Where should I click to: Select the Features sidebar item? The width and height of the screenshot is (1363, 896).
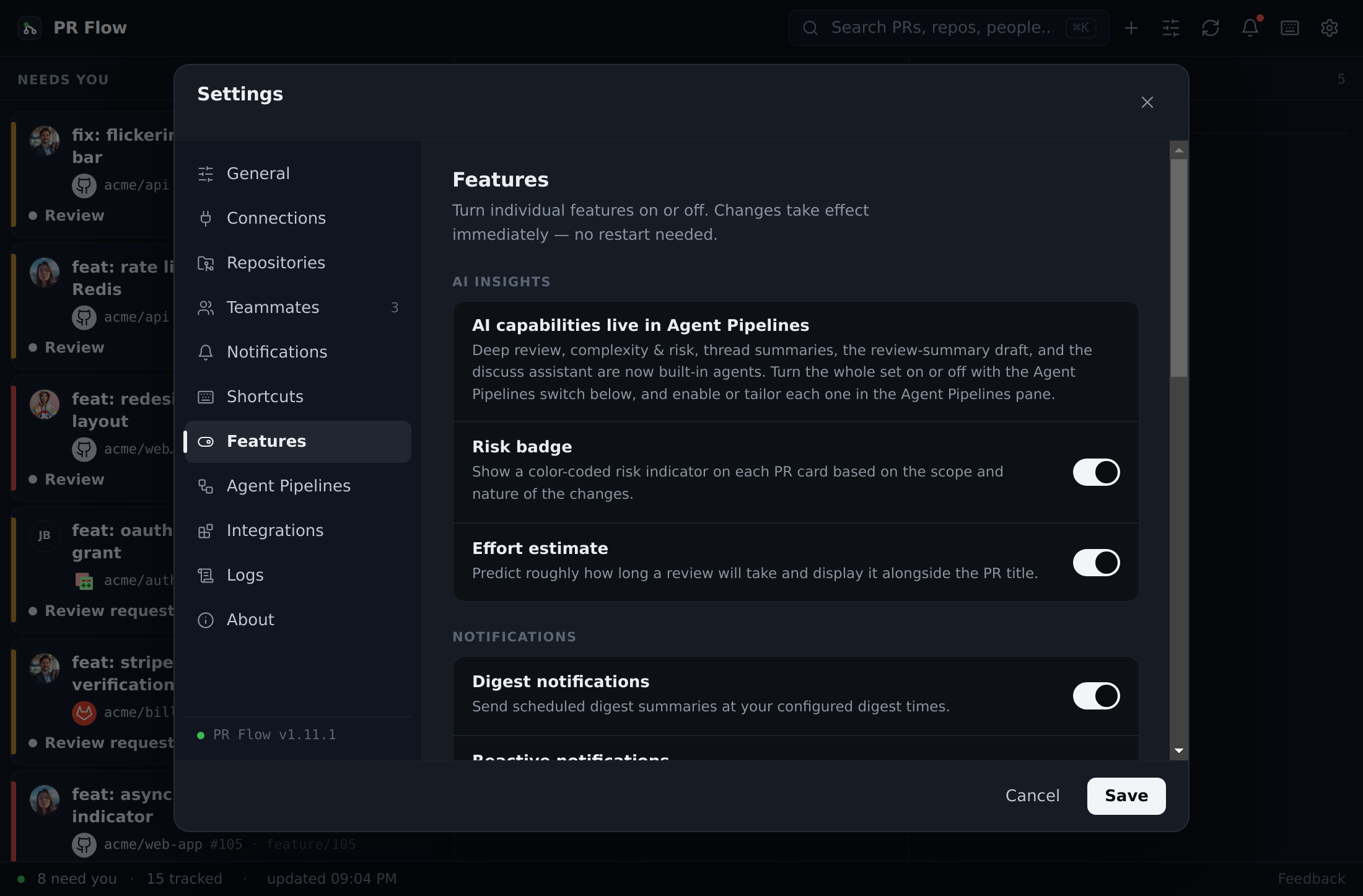(298, 442)
